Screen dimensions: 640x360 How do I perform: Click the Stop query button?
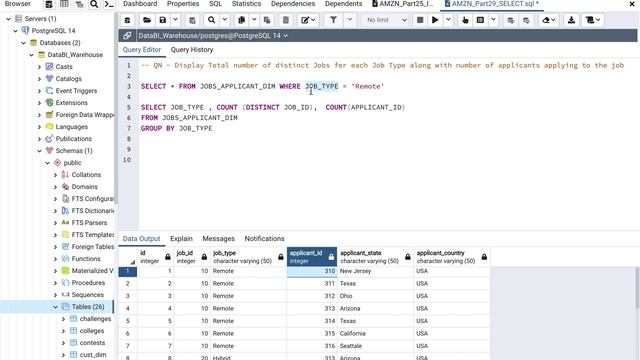point(420,20)
